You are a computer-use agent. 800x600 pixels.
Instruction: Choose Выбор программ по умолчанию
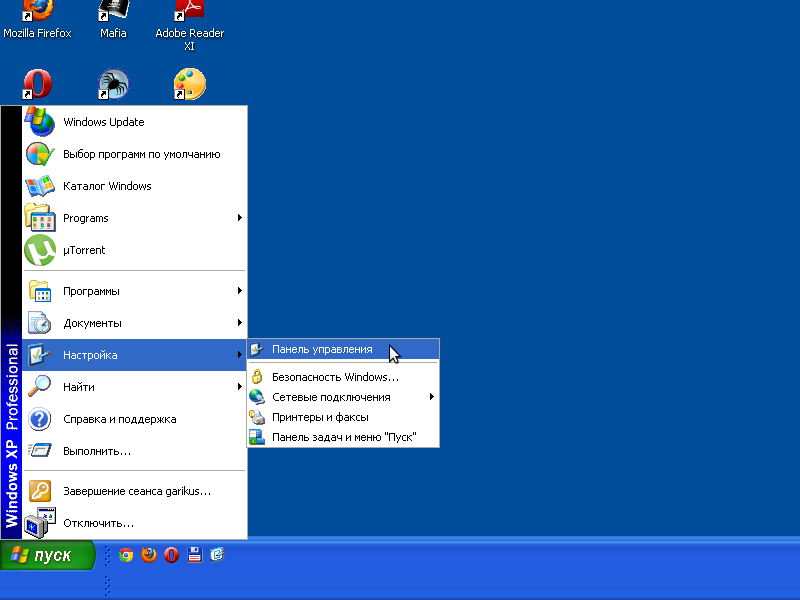tap(135, 154)
